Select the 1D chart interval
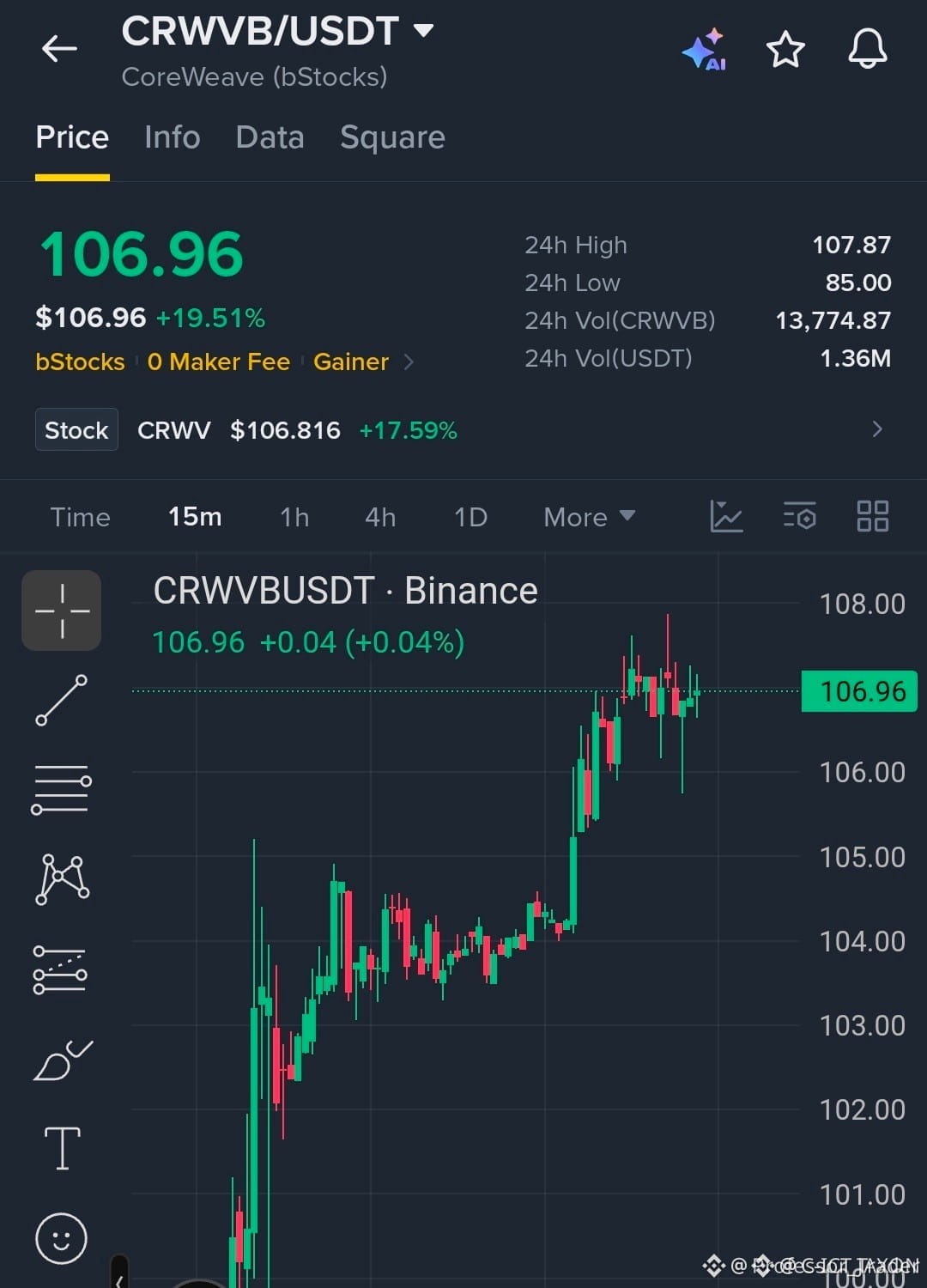 [470, 517]
